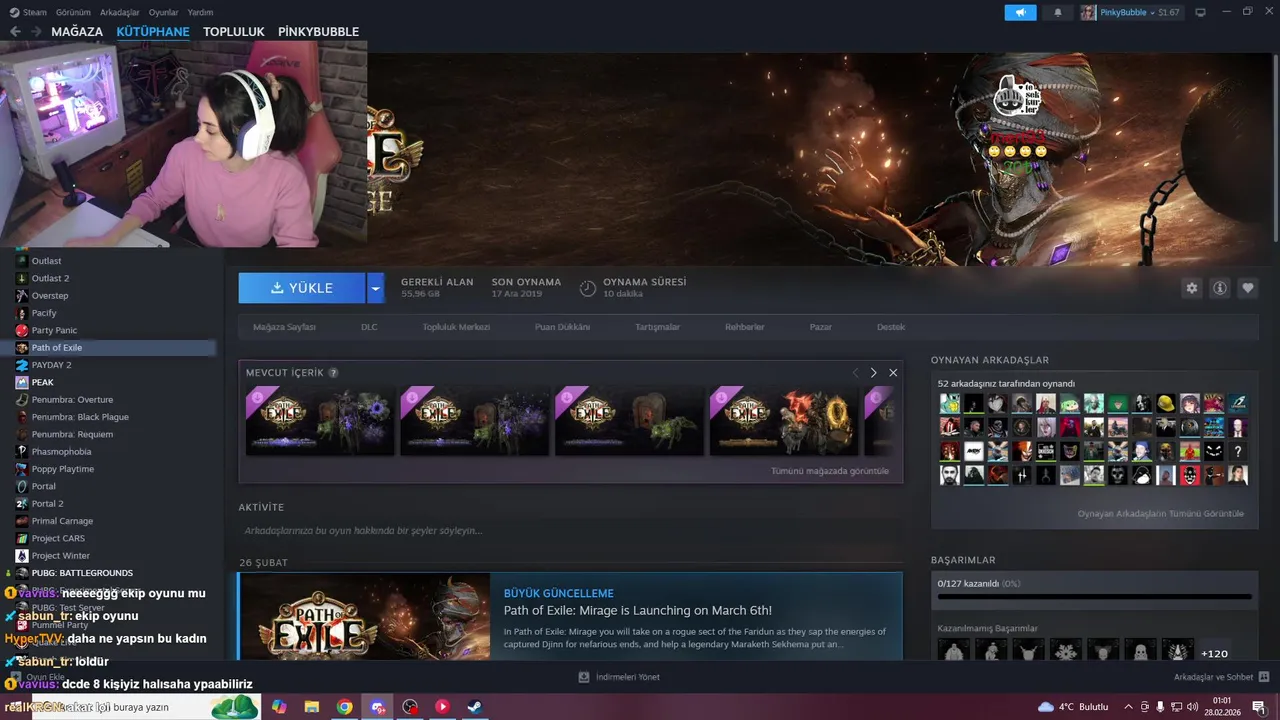Open the Rehberler link
Image resolution: width=1280 pixels, height=720 pixels.
point(745,327)
